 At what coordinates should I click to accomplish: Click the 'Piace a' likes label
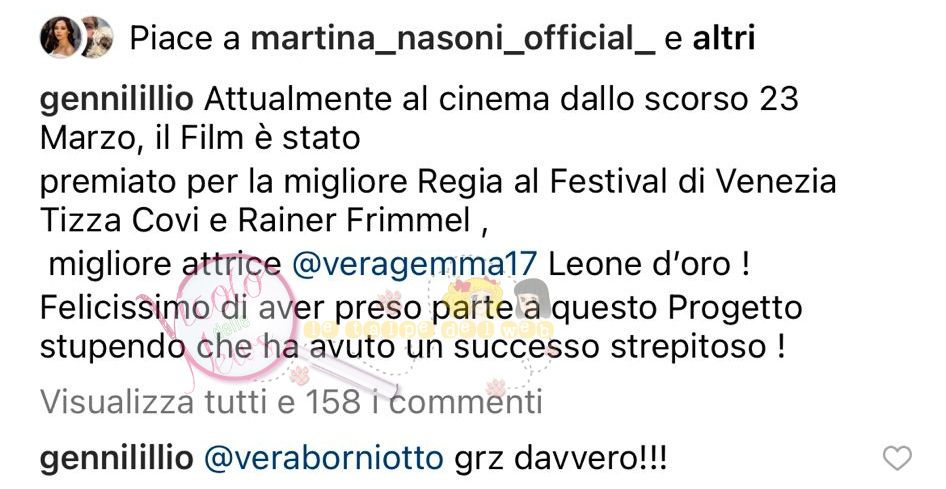point(185,39)
